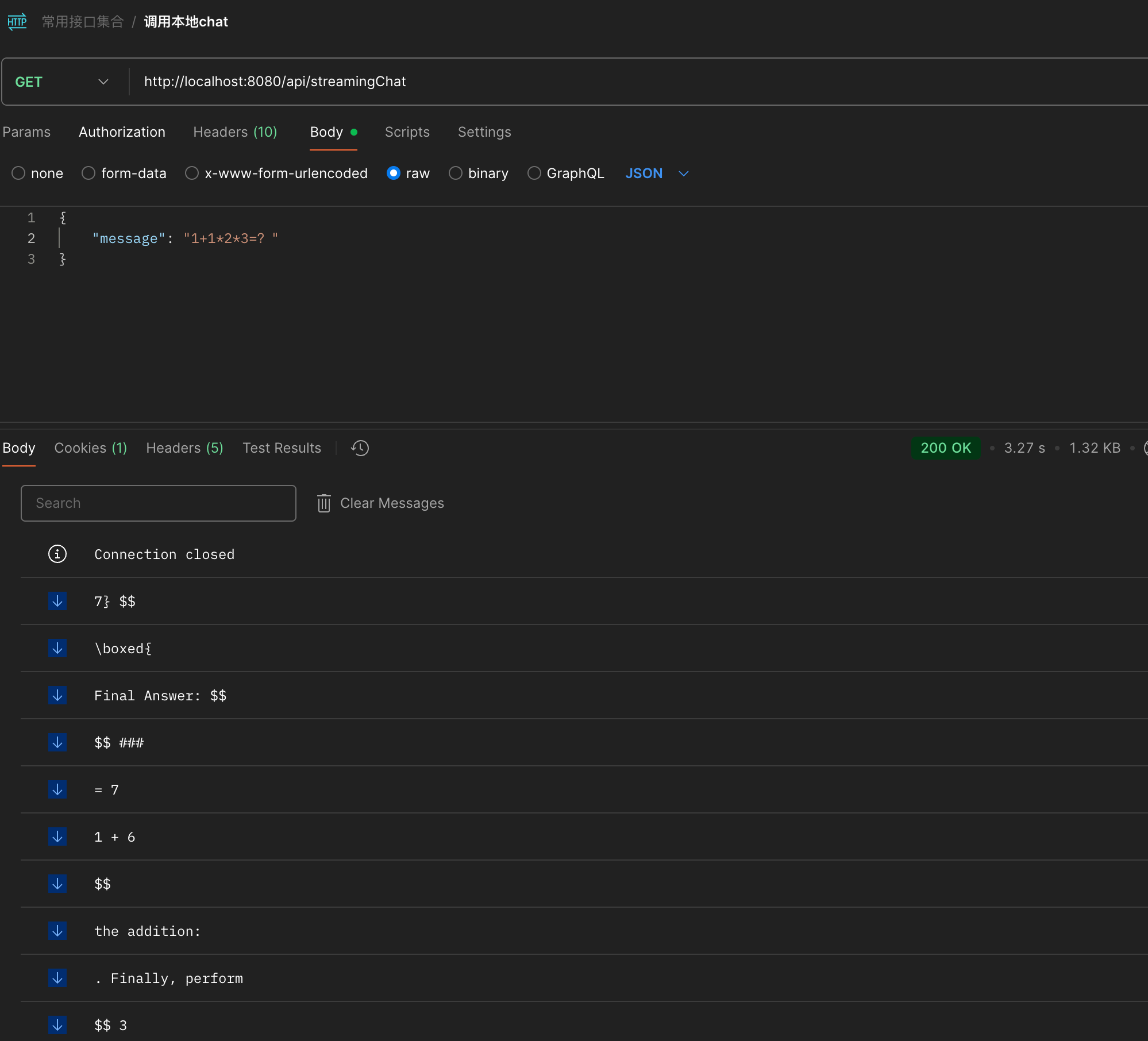Select the none body type radio

coord(18,173)
